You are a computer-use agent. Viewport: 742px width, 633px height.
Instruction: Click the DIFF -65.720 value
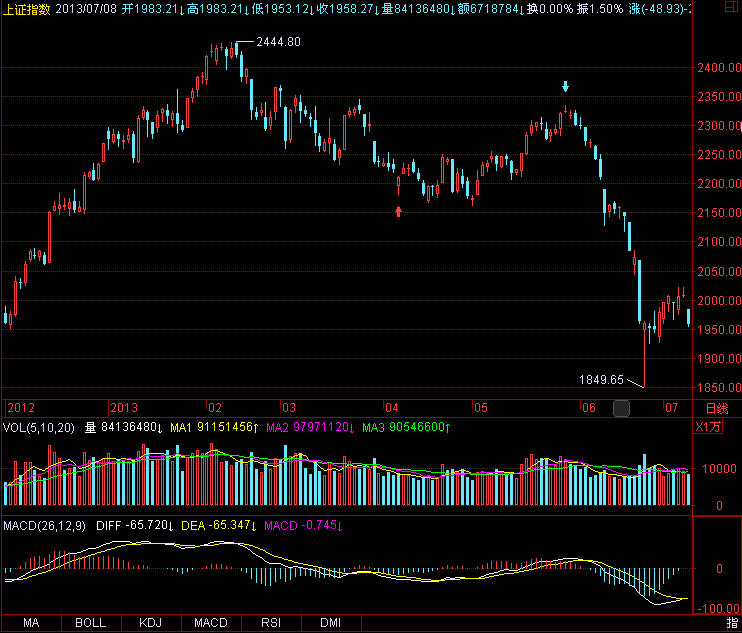136,526
